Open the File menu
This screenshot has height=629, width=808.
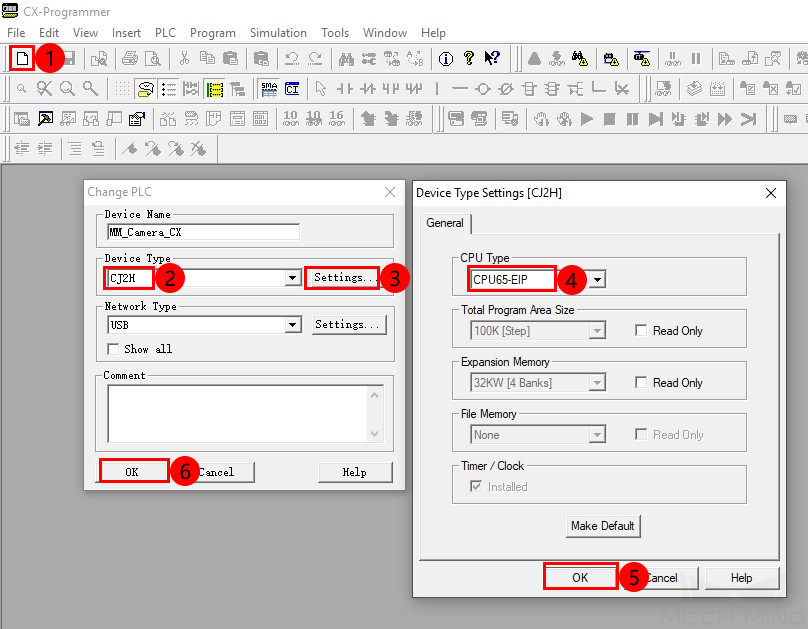pyautogui.click(x=16, y=33)
